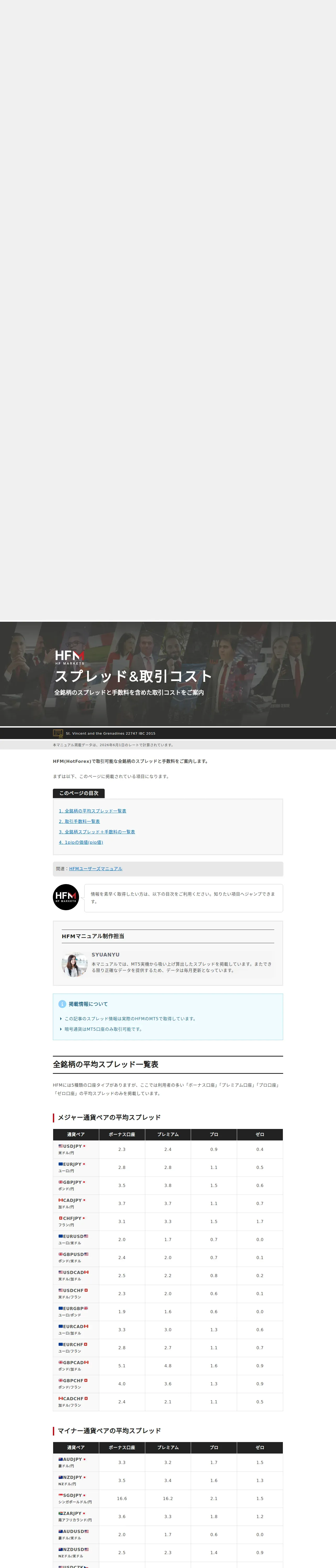The width and height of the screenshot is (336, 1568).
Task: Click the ボーナス口座 header in the major pairs table
Action: coord(122,1135)
